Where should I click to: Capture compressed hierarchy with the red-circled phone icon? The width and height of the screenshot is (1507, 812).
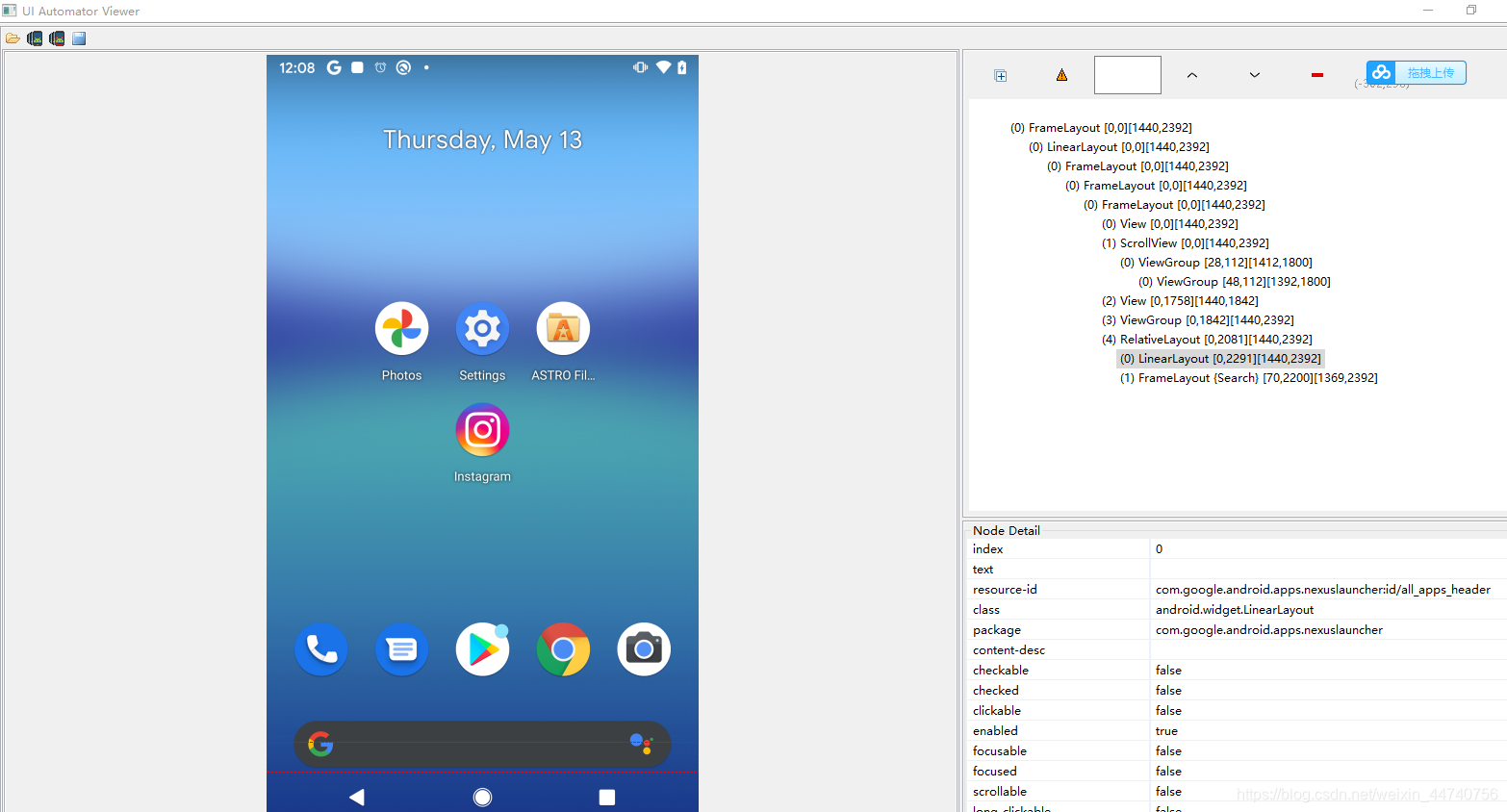57,38
